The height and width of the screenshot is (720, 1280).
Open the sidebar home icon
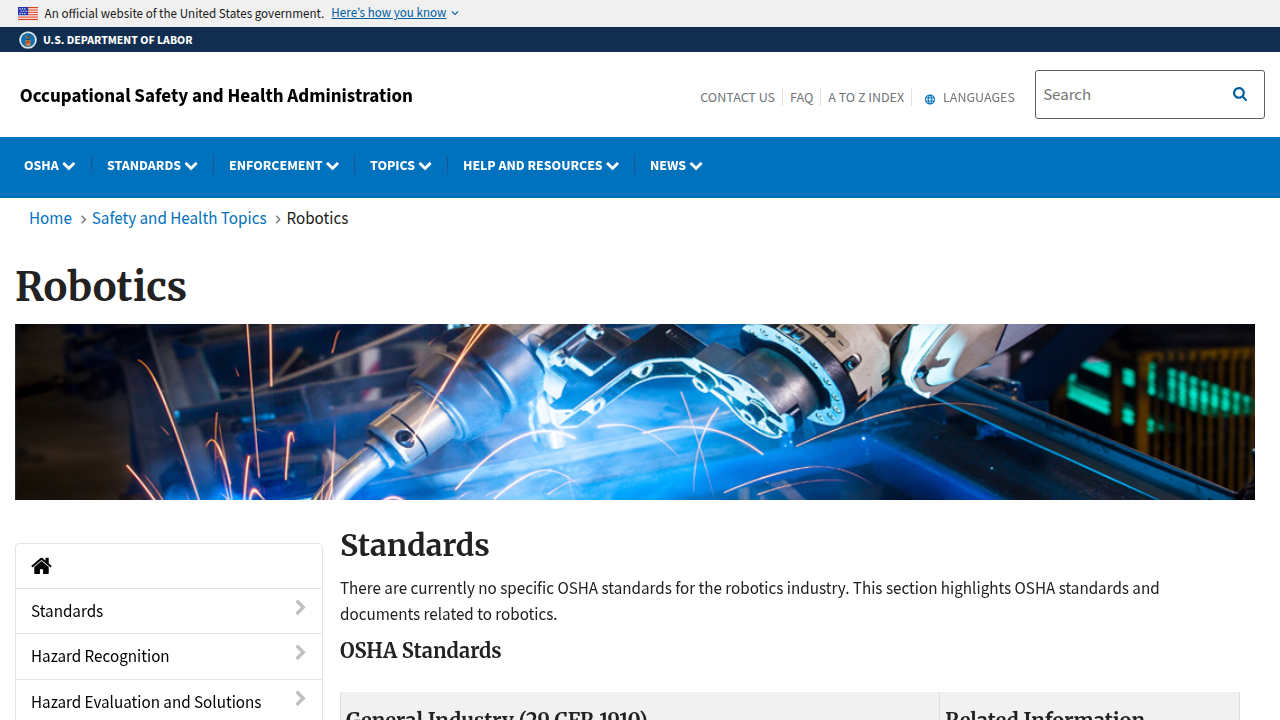tap(41, 566)
